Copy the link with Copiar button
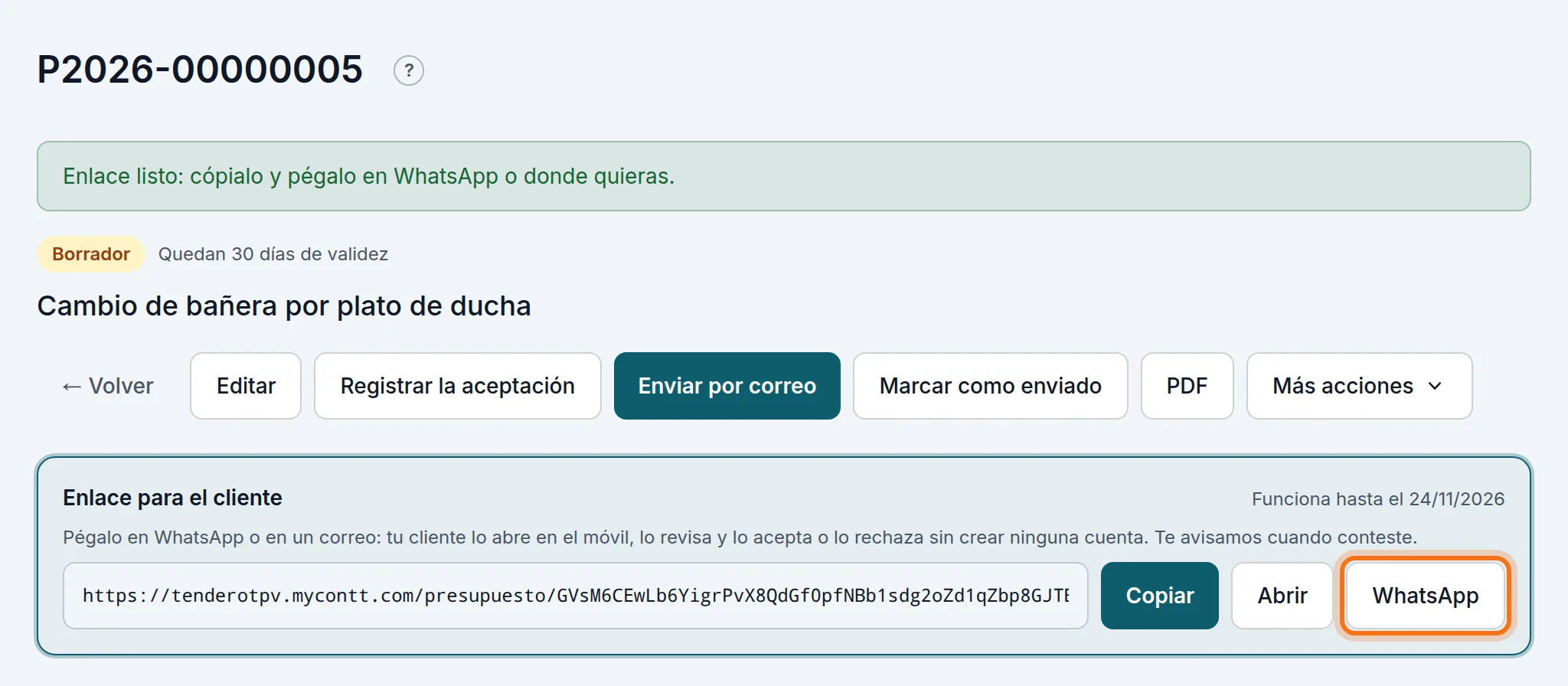 point(1160,596)
